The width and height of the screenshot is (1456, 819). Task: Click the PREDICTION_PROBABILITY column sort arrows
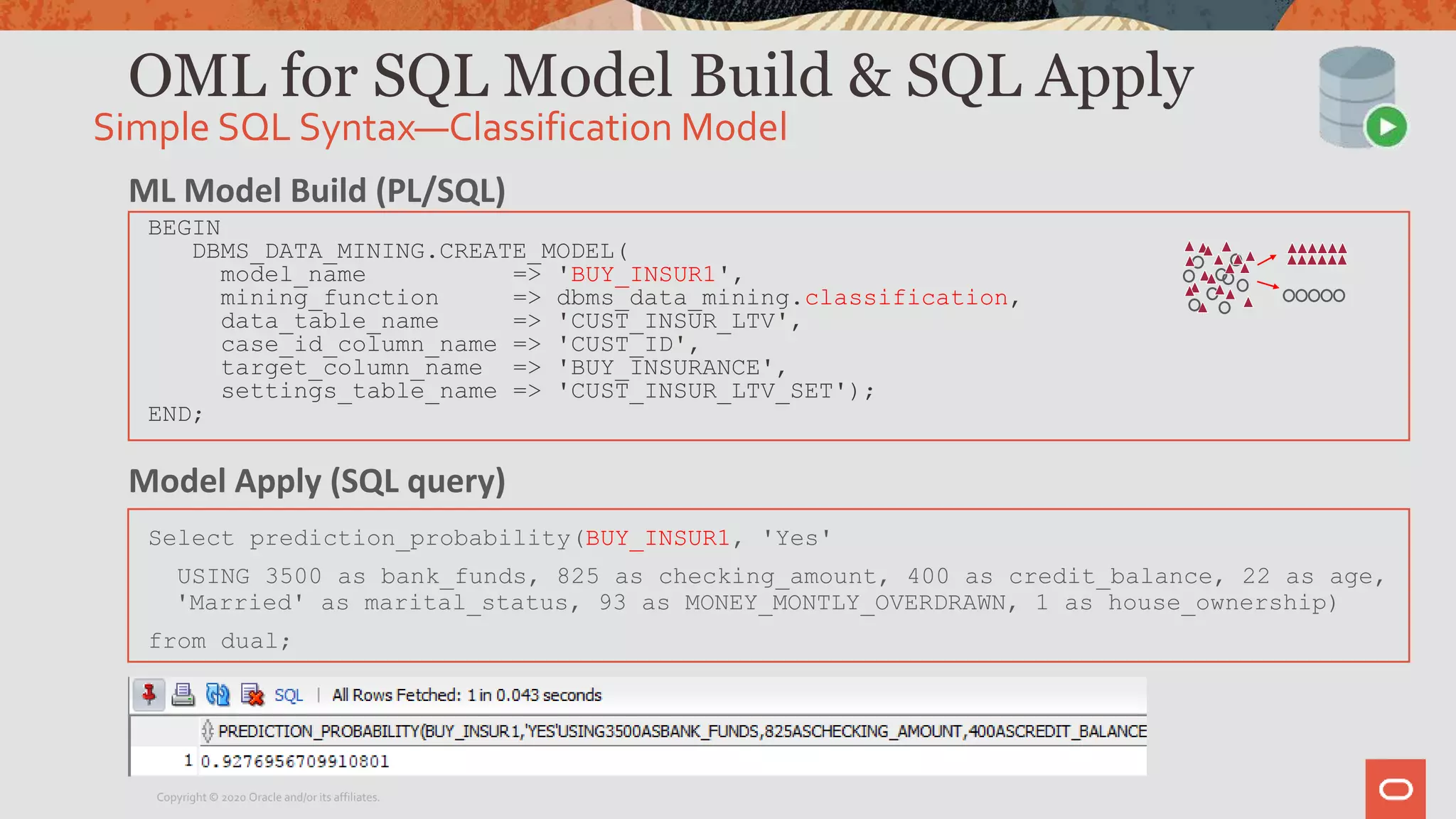click(x=207, y=731)
